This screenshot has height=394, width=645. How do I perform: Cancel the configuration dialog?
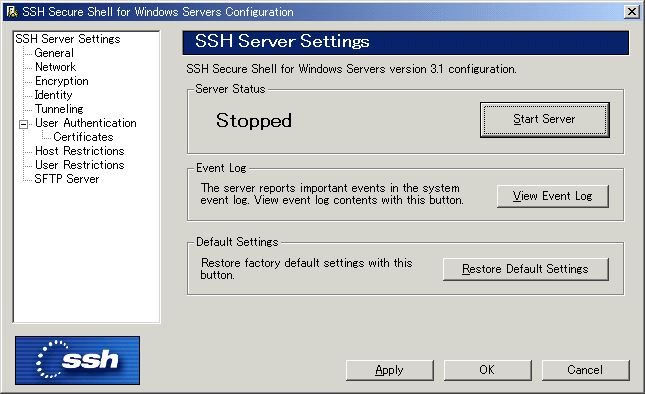585,370
